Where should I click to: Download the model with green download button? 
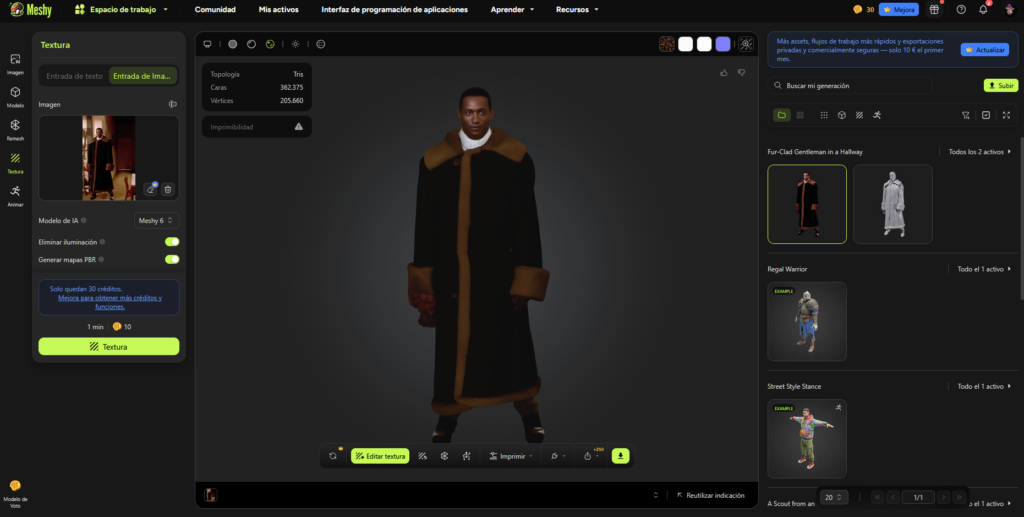[620, 456]
